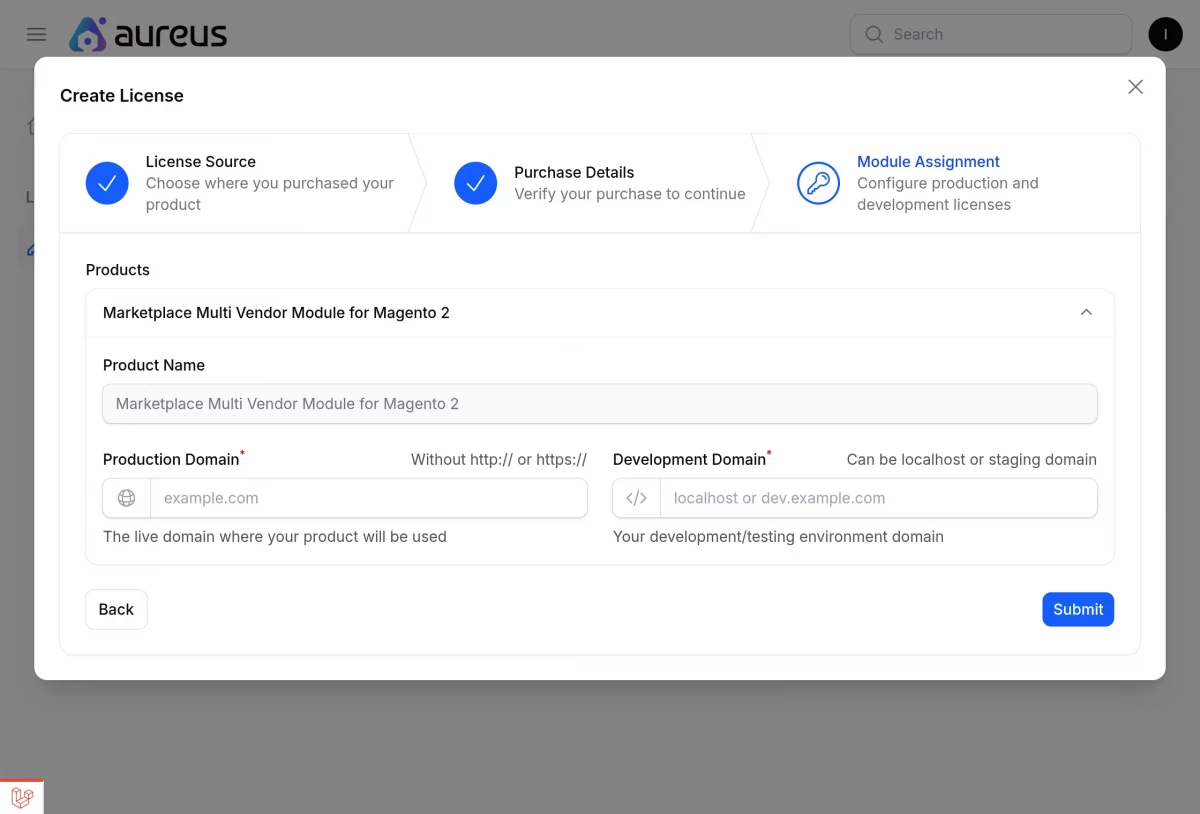Click the code brackets icon beside Development Domain

[x=636, y=498]
